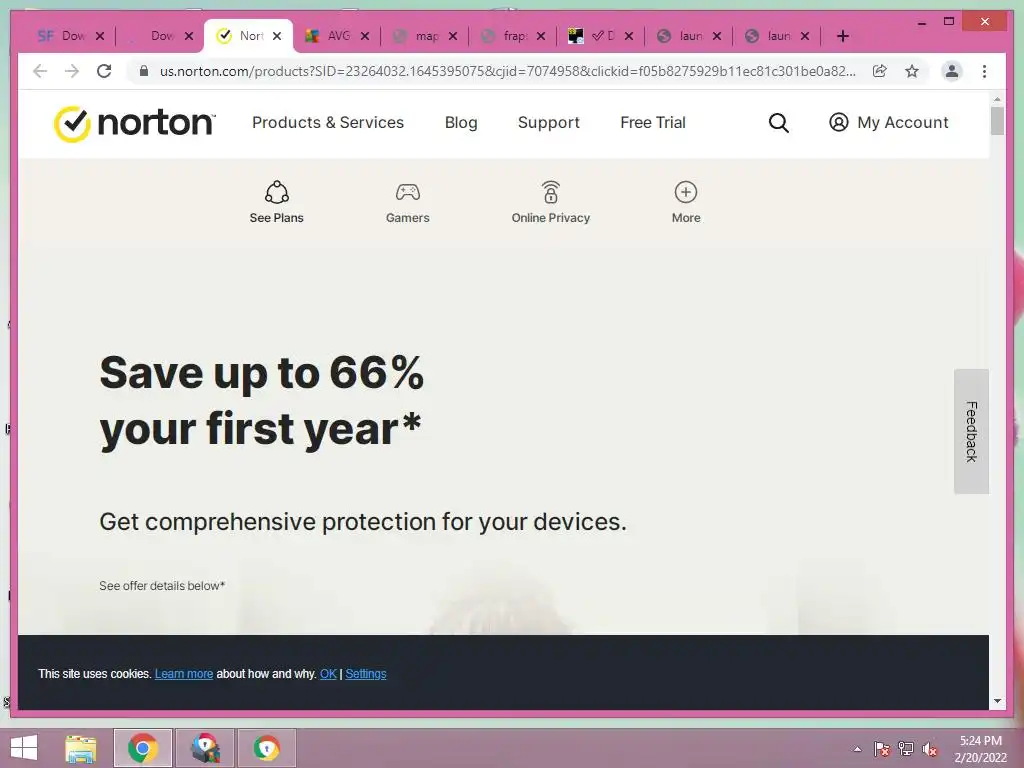Open the Support menu item

click(x=549, y=123)
